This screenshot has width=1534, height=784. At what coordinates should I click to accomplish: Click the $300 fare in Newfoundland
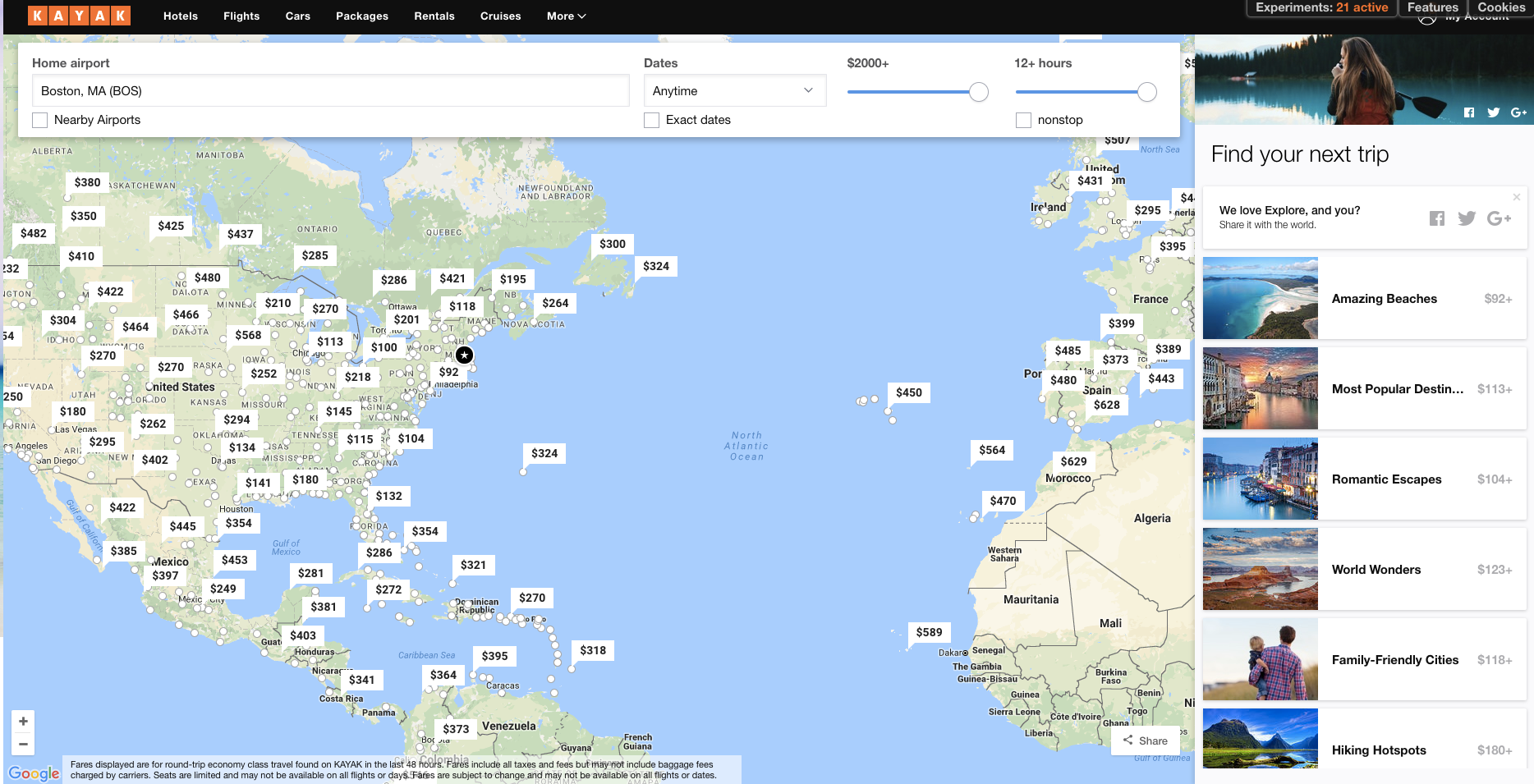click(613, 244)
